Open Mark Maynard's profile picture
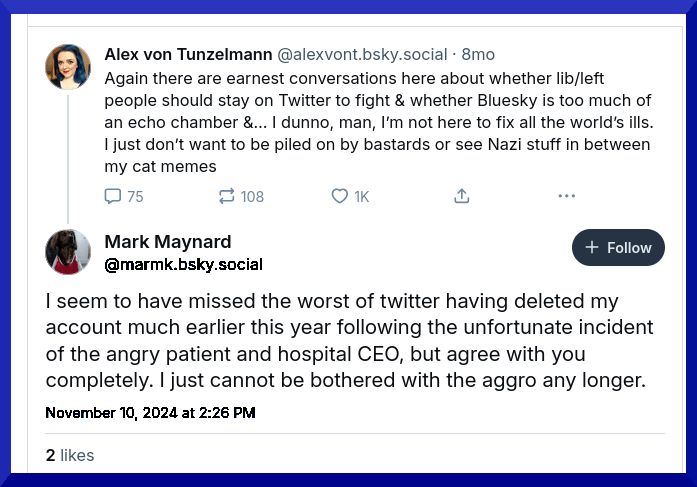This screenshot has height=487, width=697. (x=68, y=251)
